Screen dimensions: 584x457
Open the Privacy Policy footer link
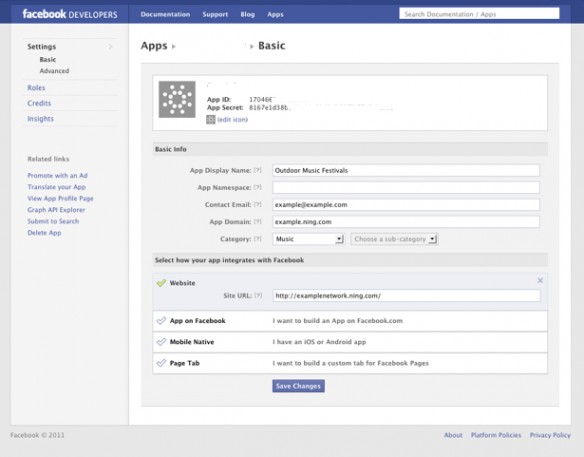pyautogui.click(x=550, y=435)
